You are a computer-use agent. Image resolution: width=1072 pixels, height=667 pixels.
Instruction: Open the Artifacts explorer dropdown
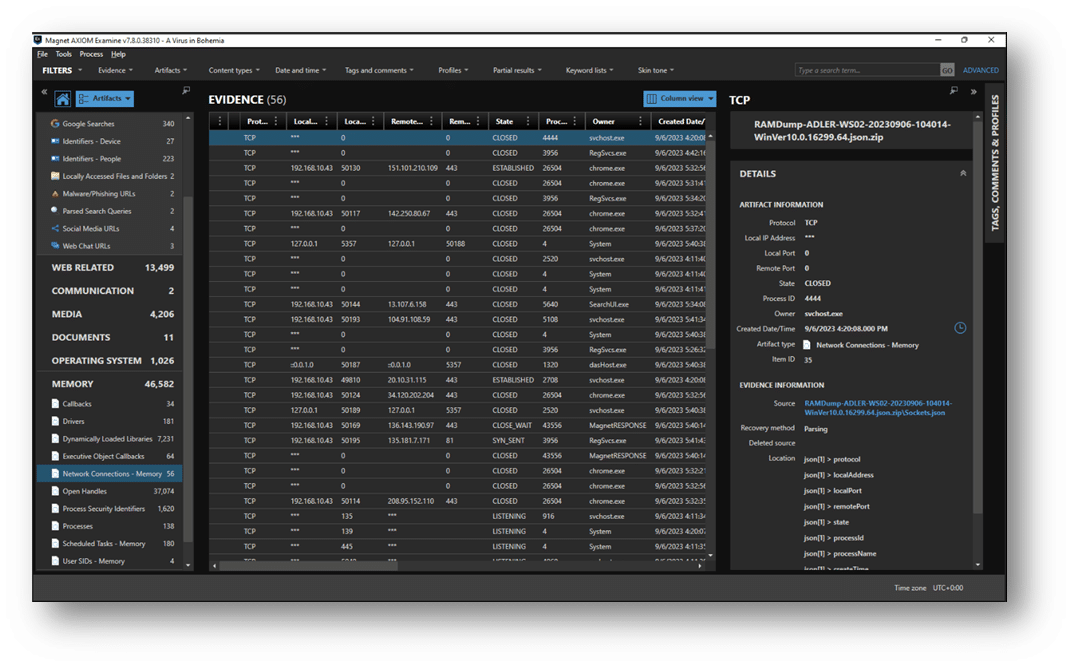click(x=104, y=99)
